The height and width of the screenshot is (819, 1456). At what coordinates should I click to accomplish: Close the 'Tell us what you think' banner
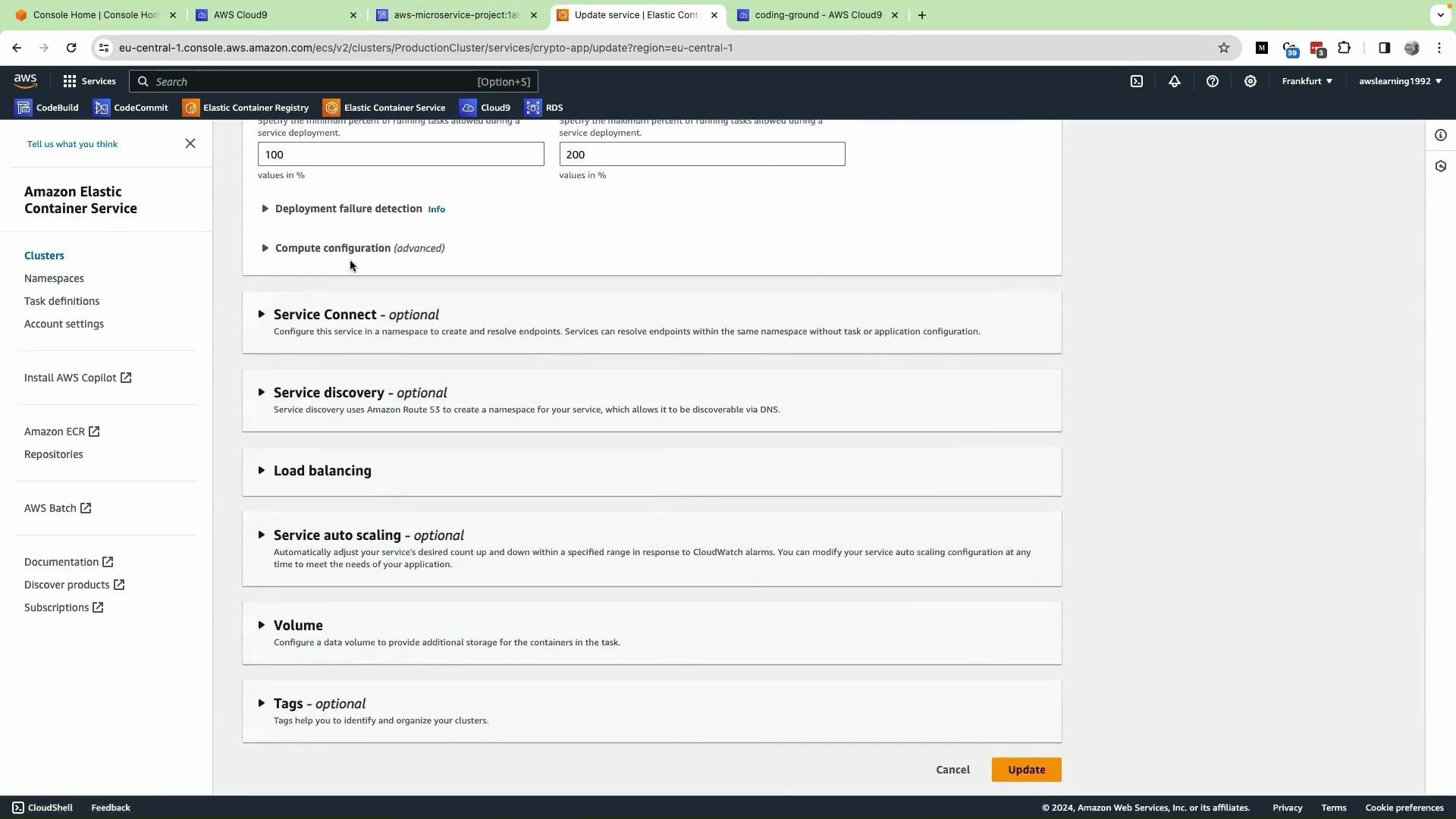point(190,143)
